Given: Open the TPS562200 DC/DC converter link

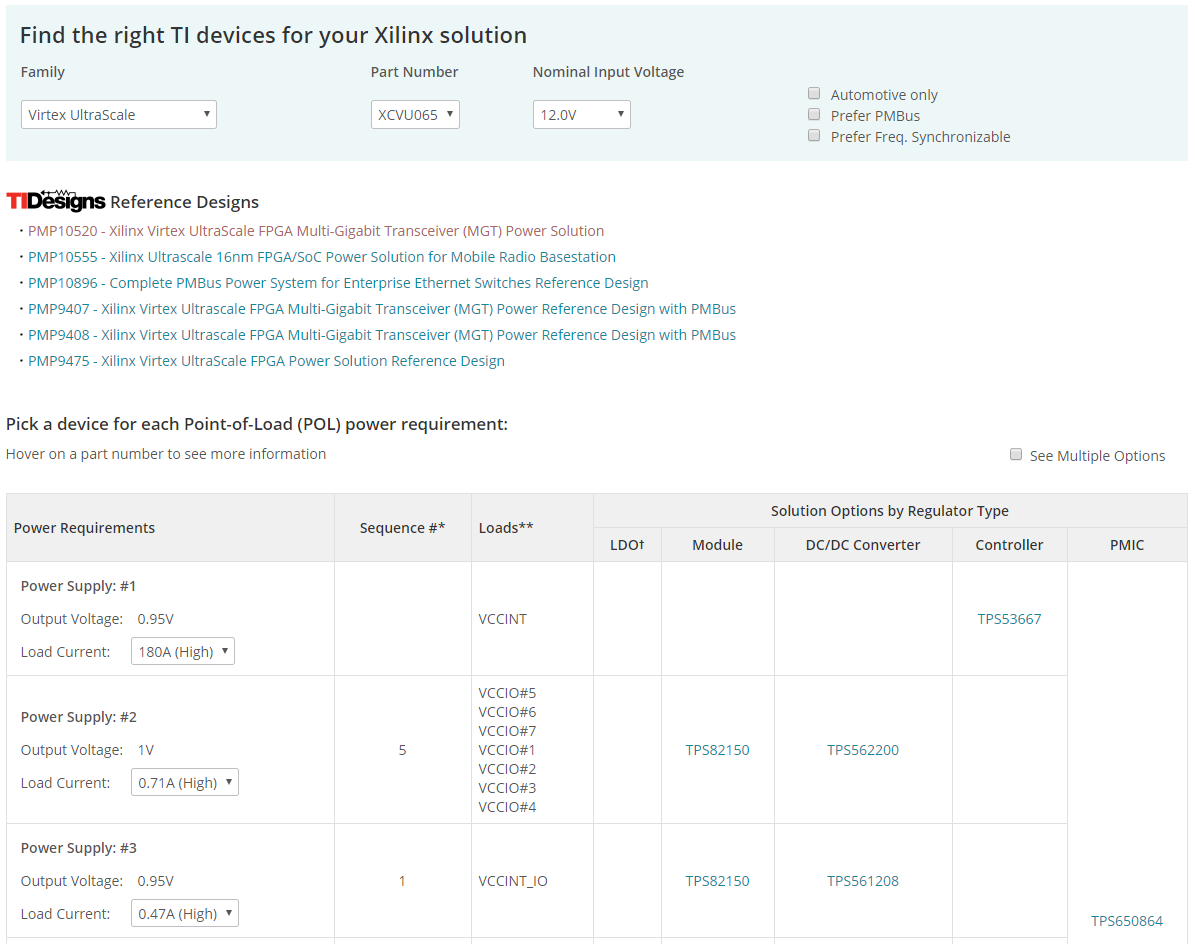Looking at the screenshot, I should pos(863,750).
